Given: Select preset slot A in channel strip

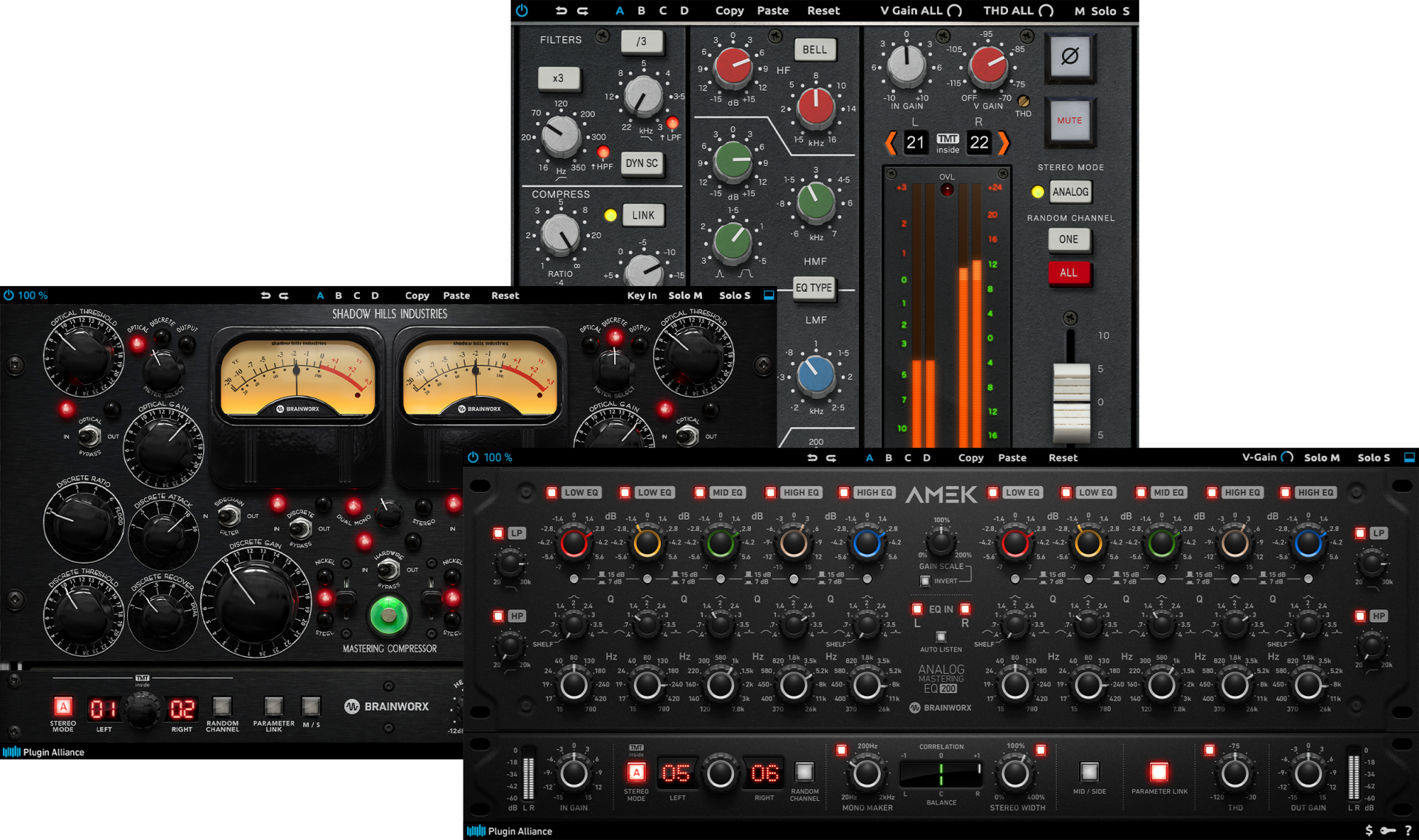Looking at the screenshot, I should (x=619, y=11).
